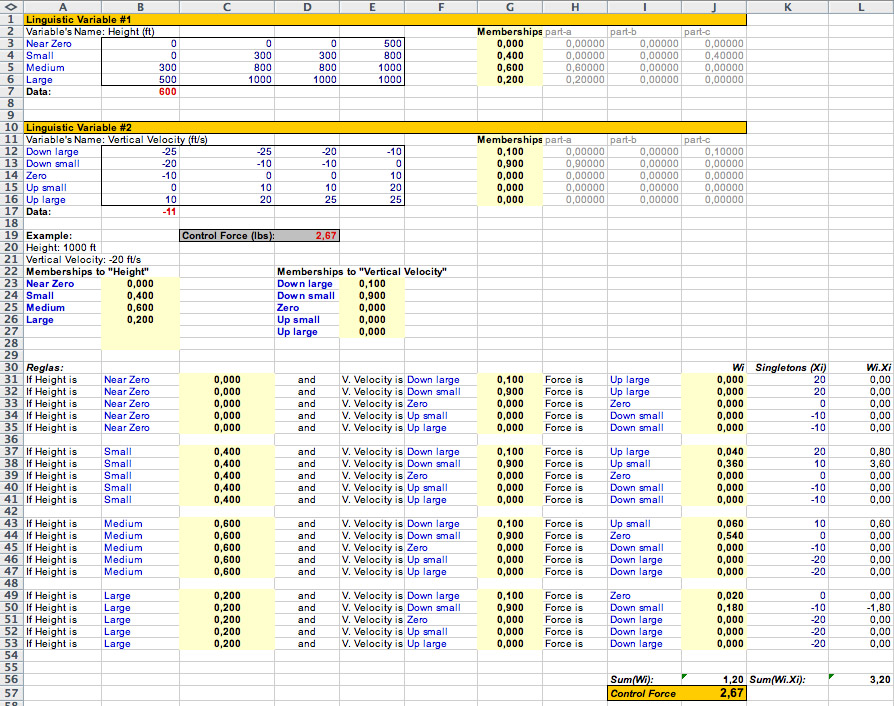The image size is (894, 706).
Task: Select the column A header
Action: point(63,7)
